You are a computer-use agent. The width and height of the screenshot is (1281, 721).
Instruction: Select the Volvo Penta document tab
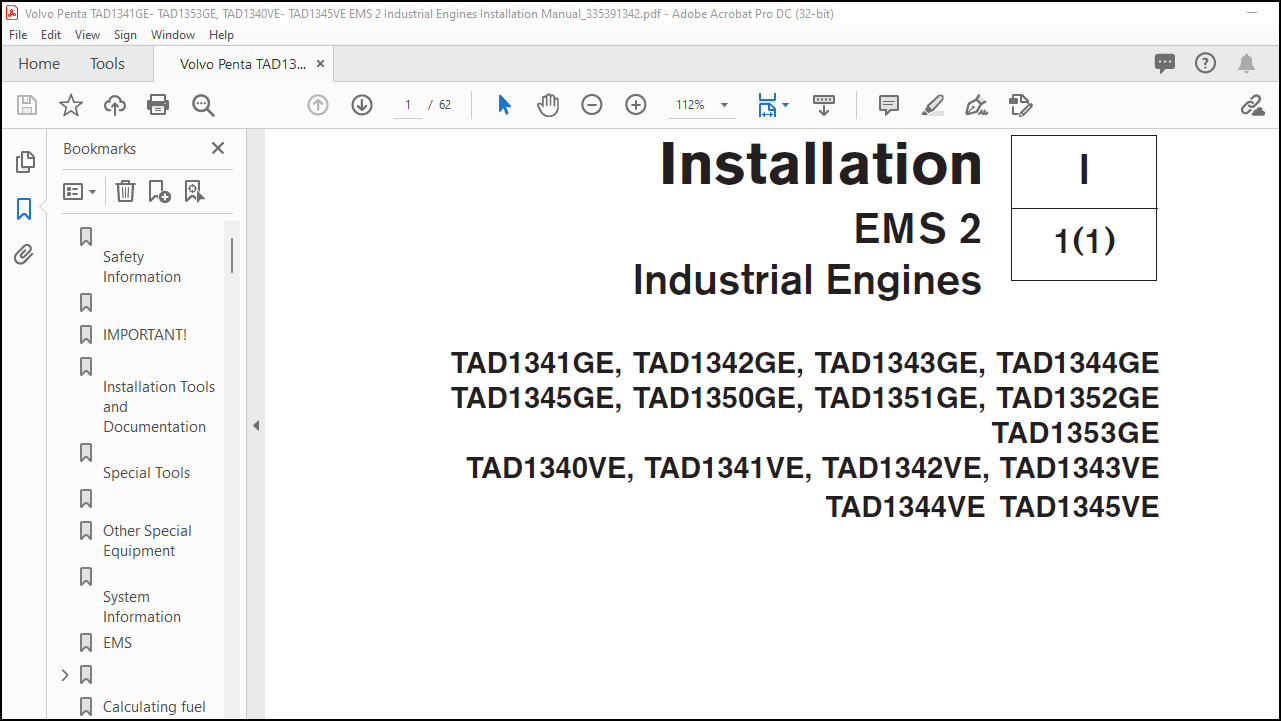tap(245, 63)
